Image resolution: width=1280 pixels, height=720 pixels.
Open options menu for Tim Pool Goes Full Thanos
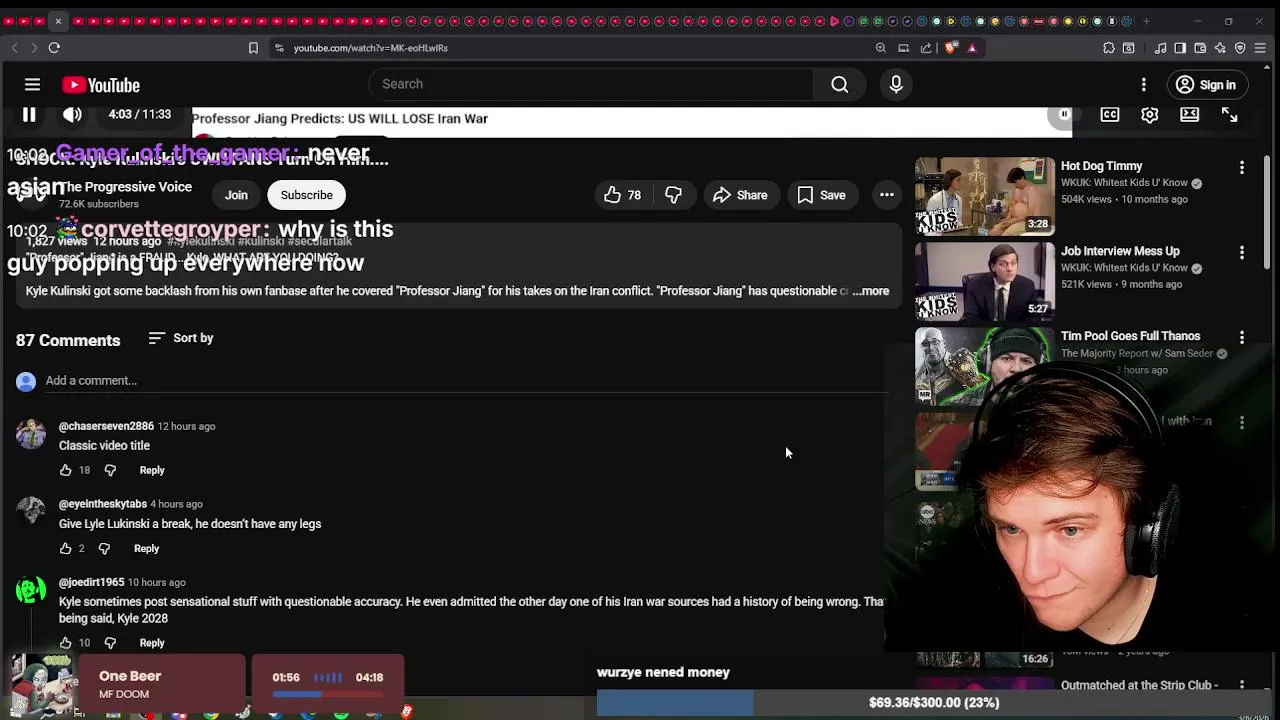[x=1242, y=338]
